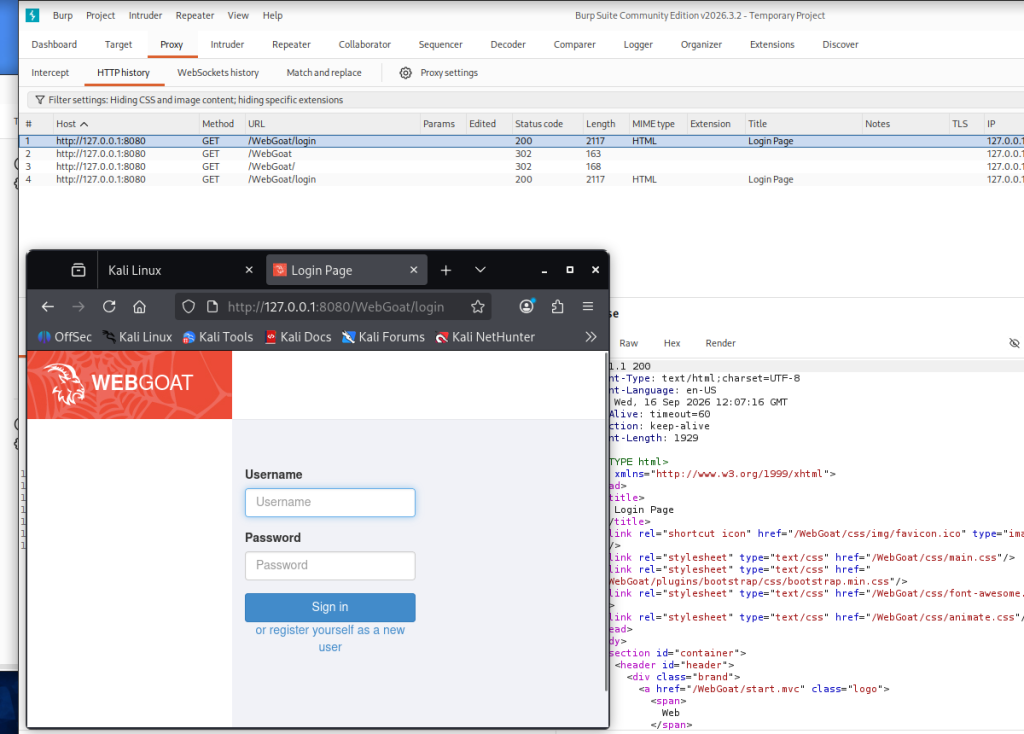
Task: Click the Burp Suite logo icon
Action: tap(32, 15)
